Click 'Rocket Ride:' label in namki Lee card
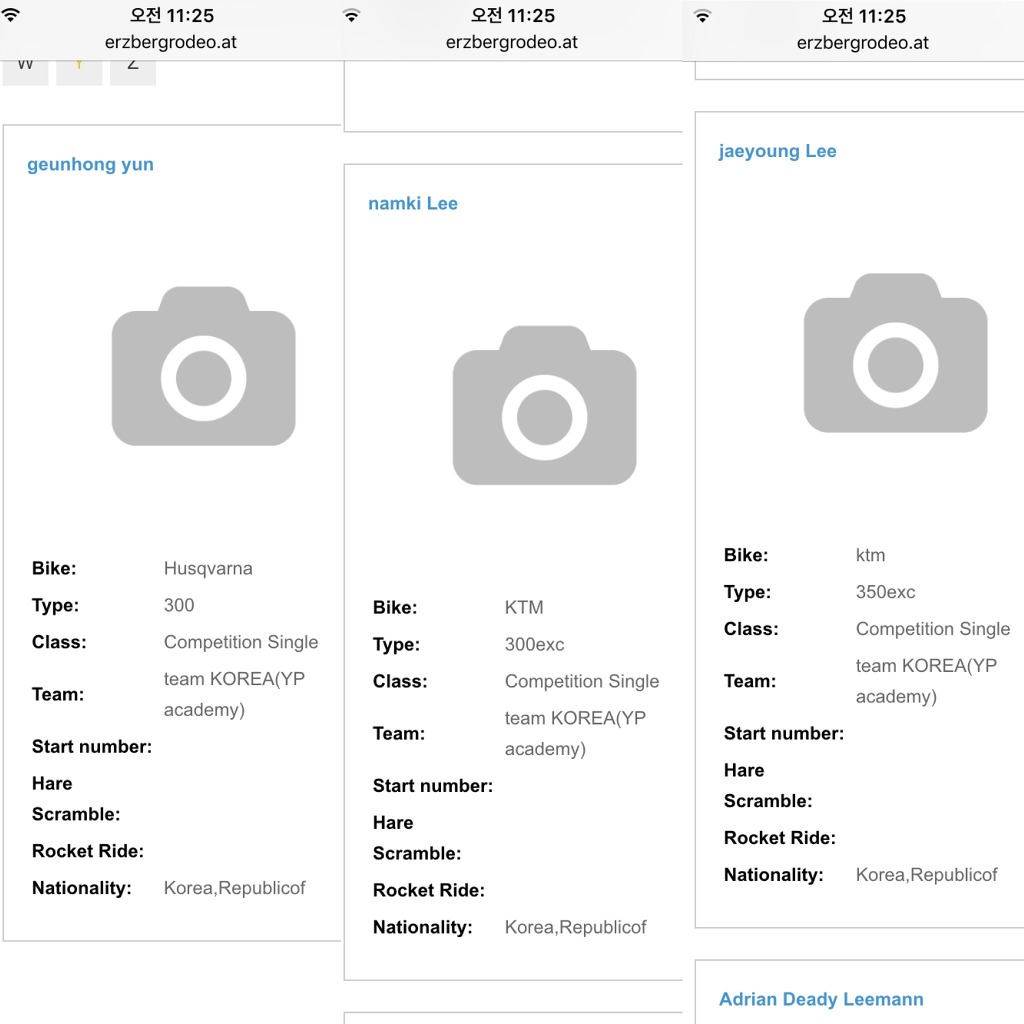The image size is (1024, 1024). 428,890
